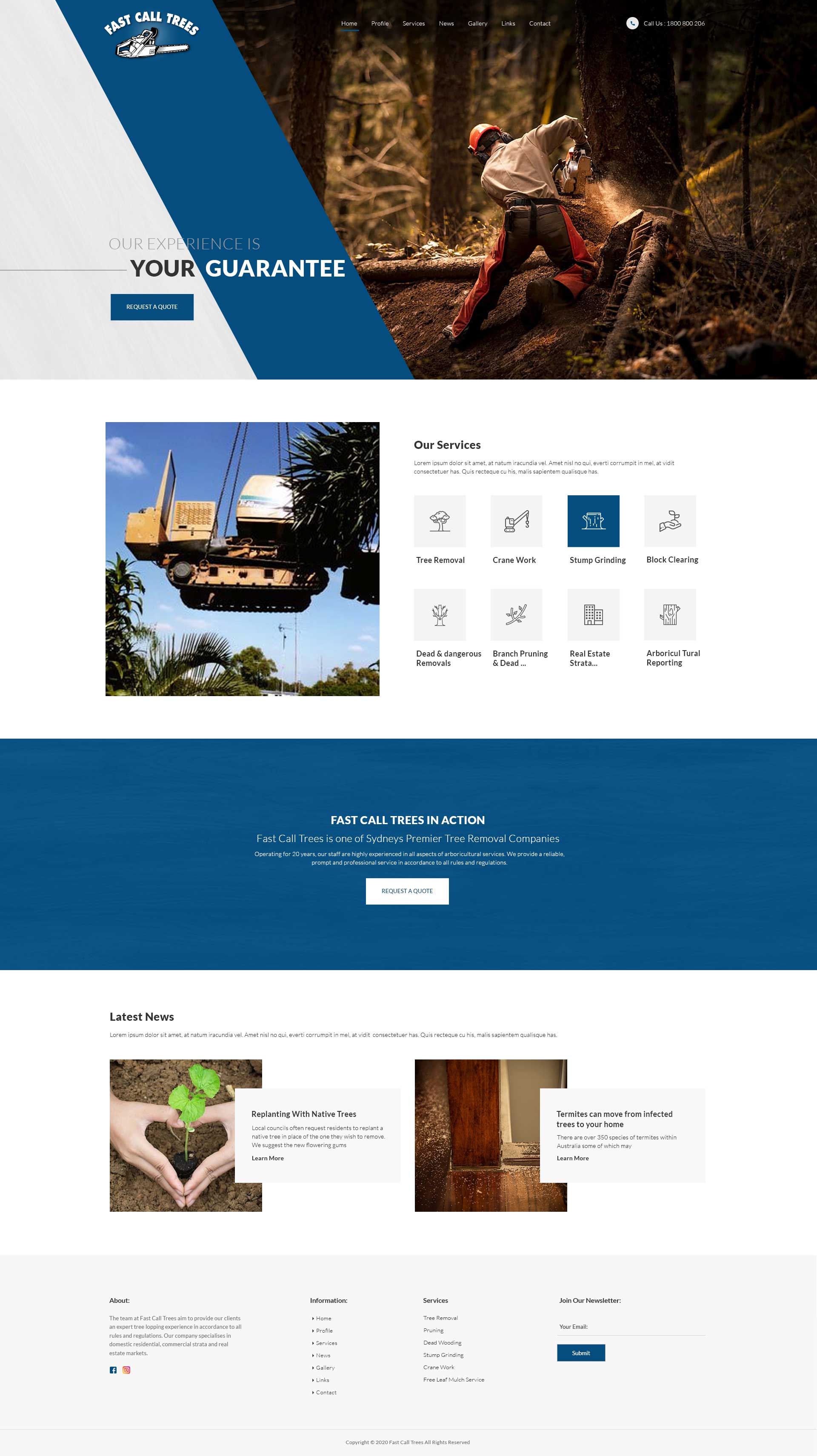This screenshot has width=817, height=1456.
Task: Select the Contact navigation tab
Action: [x=541, y=23]
